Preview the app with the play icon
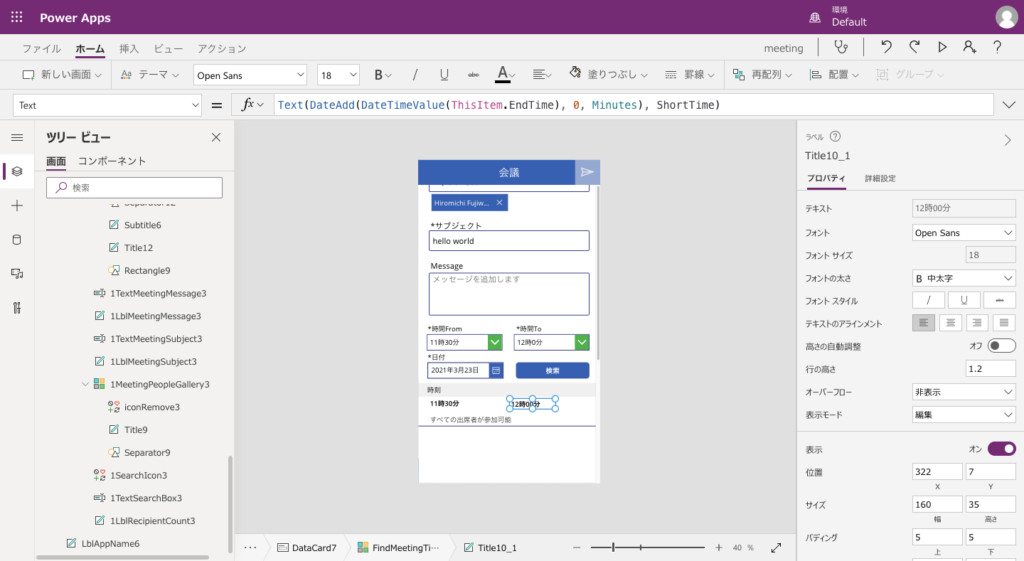The image size is (1024, 561). pyautogui.click(x=942, y=47)
